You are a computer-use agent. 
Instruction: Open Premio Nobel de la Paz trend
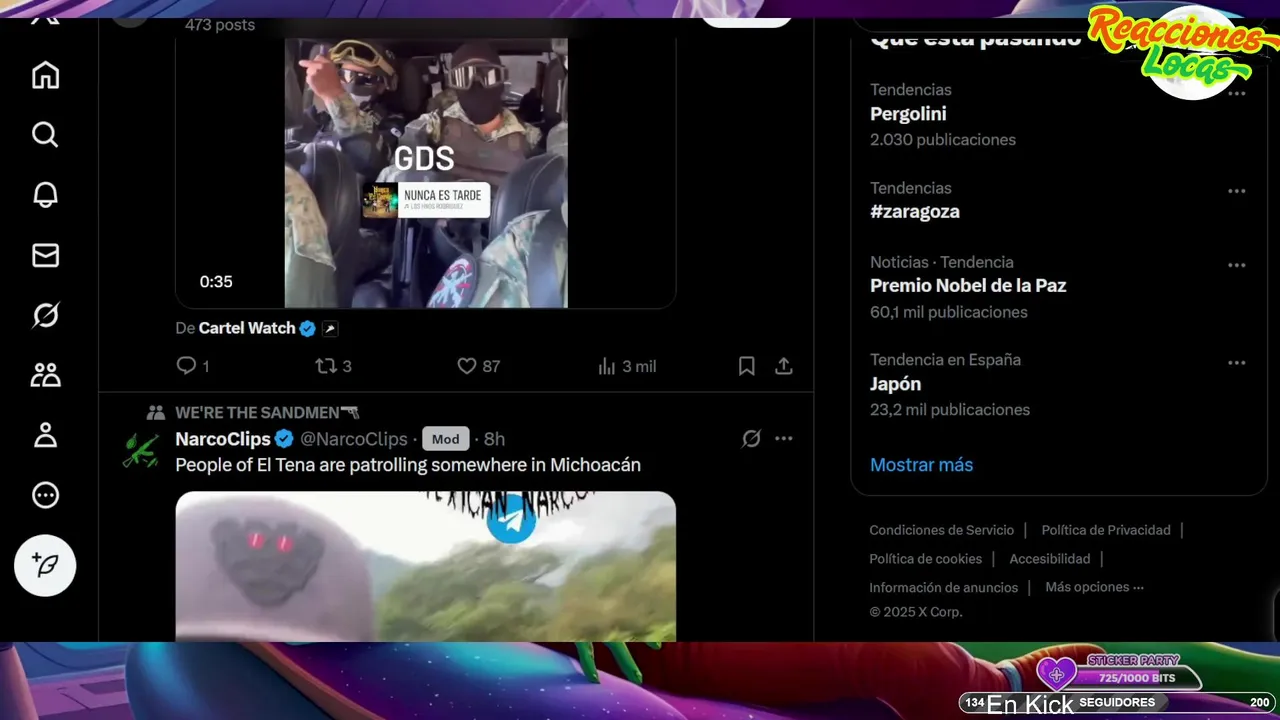click(x=968, y=286)
